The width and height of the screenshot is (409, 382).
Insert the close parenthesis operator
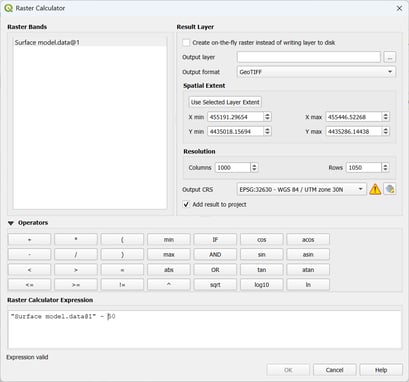(122, 254)
